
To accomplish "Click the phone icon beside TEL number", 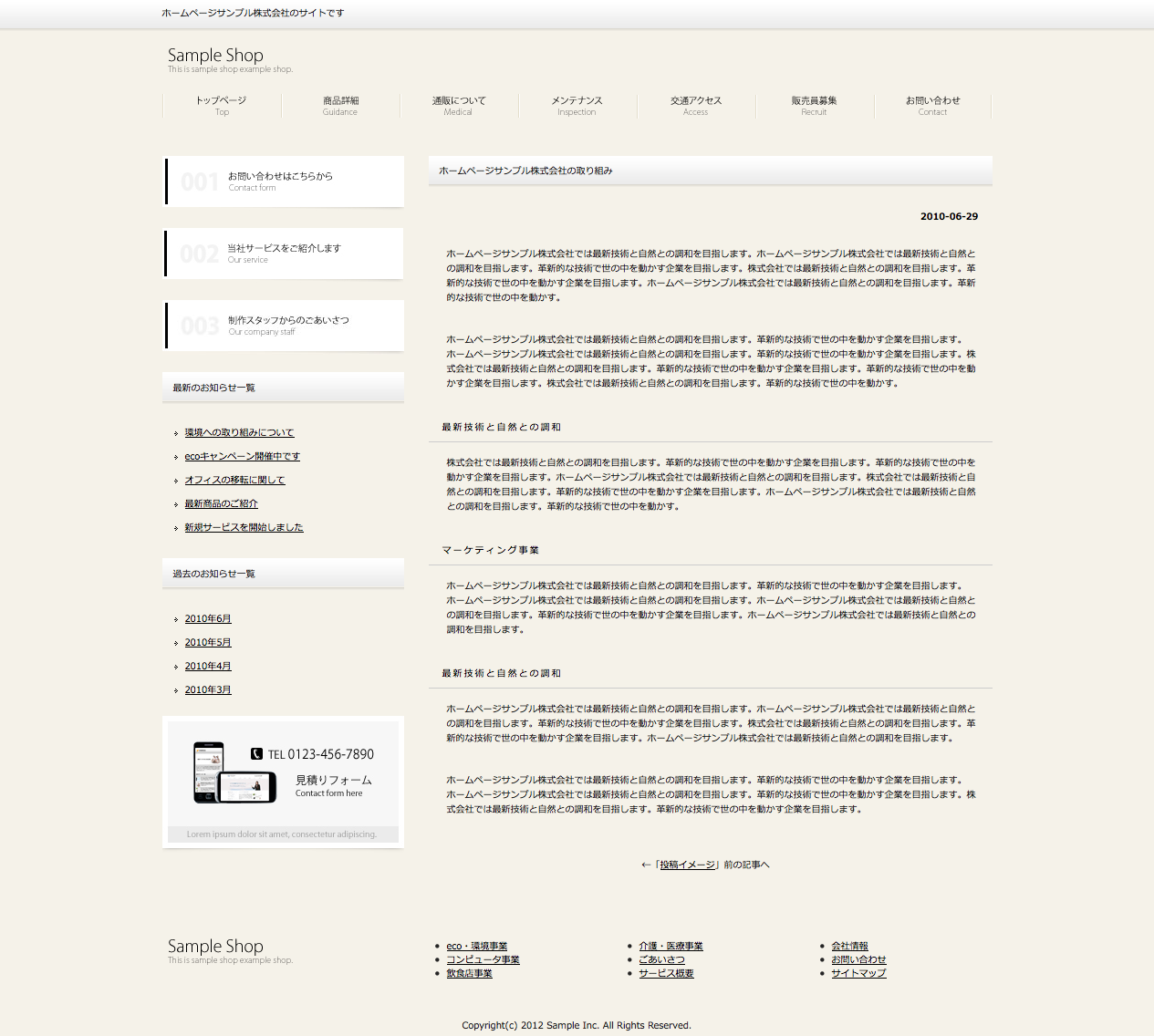I will pyautogui.click(x=256, y=754).
